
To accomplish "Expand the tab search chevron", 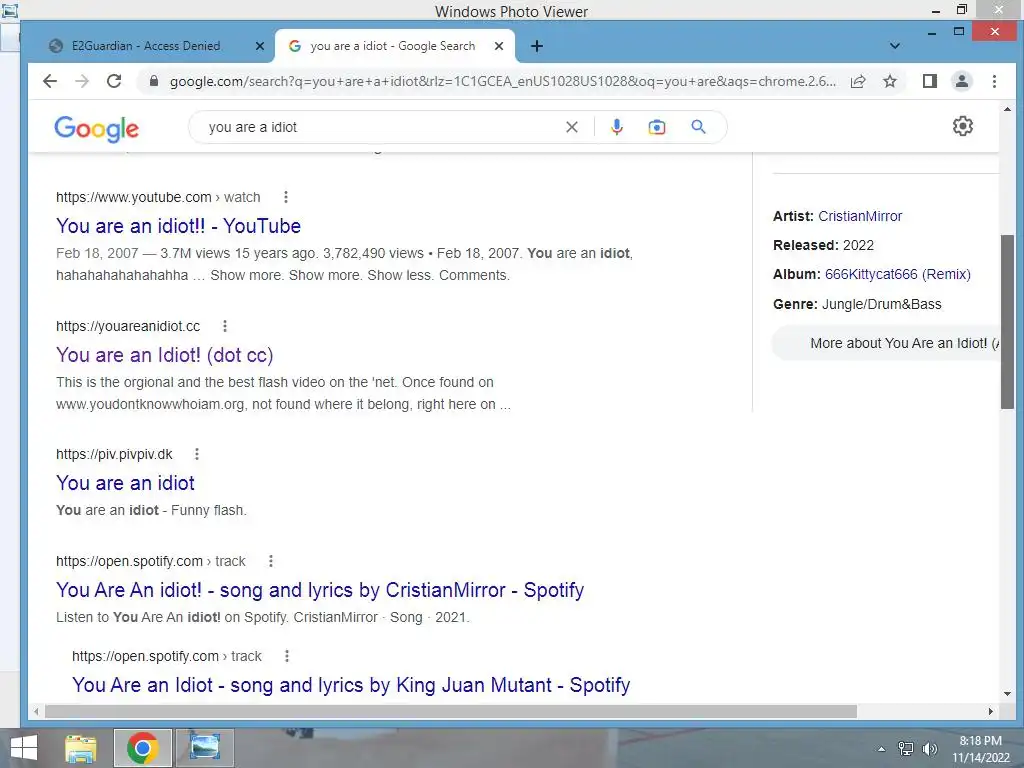I will click(x=895, y=46).
